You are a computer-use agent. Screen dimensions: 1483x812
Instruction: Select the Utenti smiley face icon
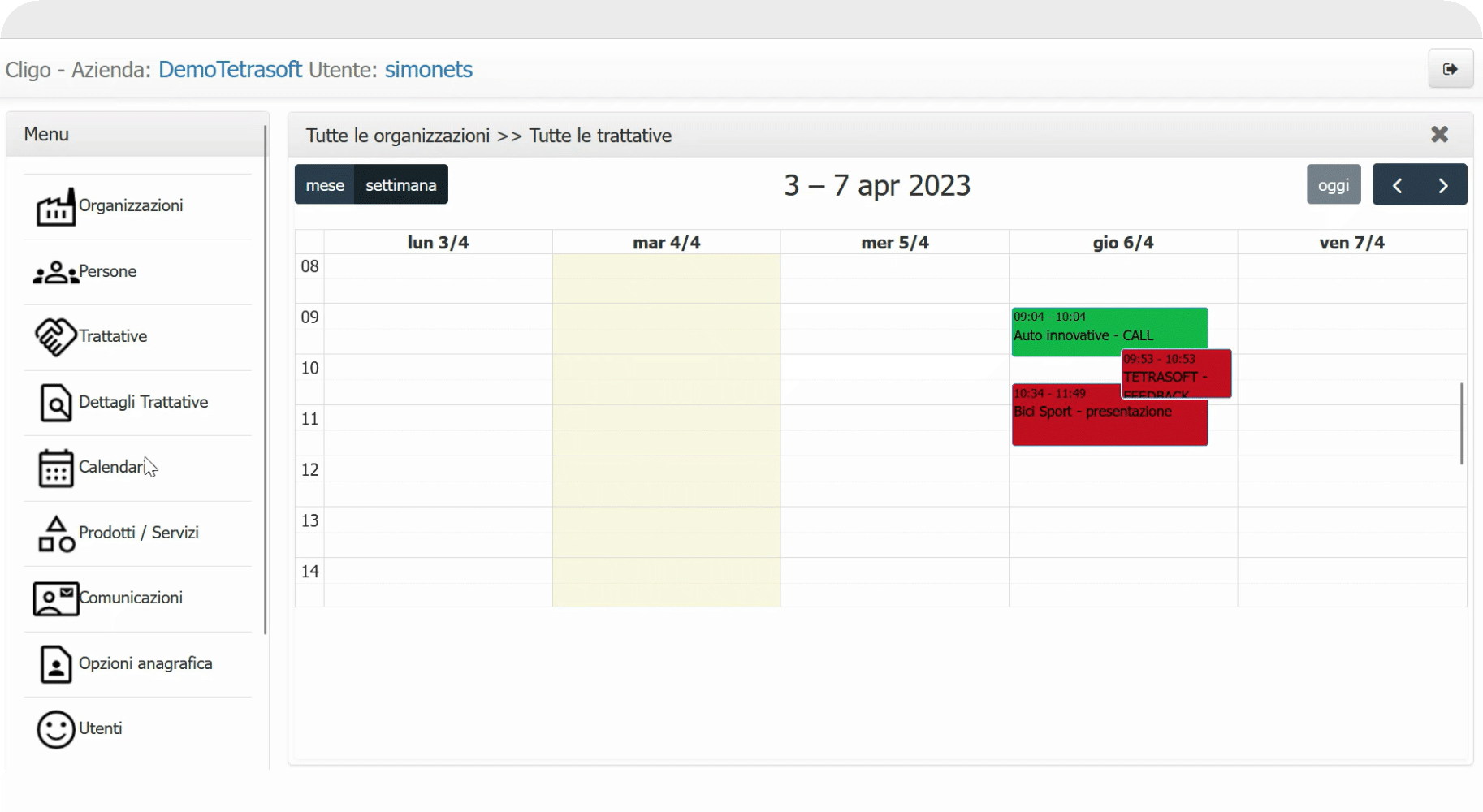click(x=55, y=729)
